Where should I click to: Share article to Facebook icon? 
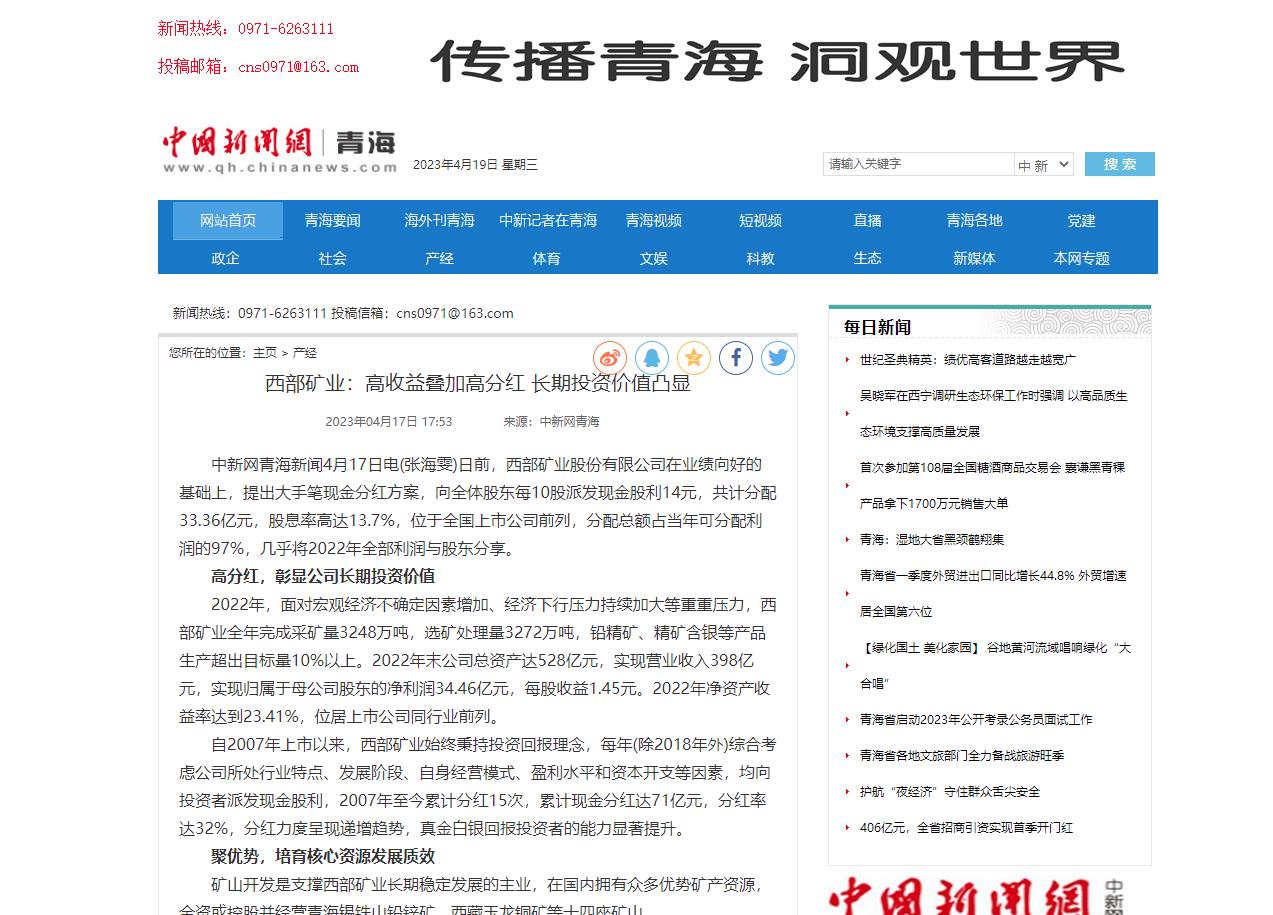click(736, 357)
